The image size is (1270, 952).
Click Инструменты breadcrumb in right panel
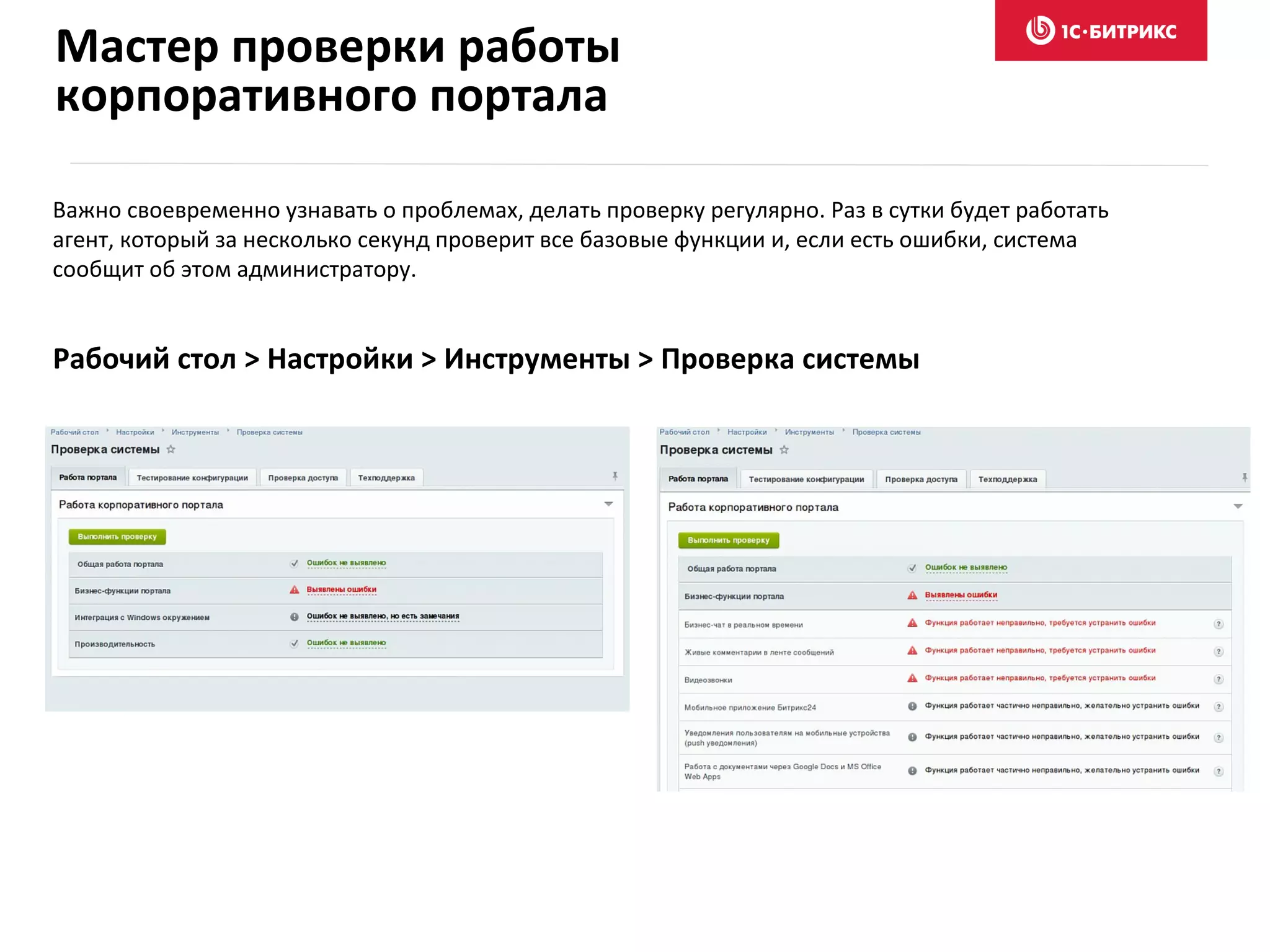point(809,432)
